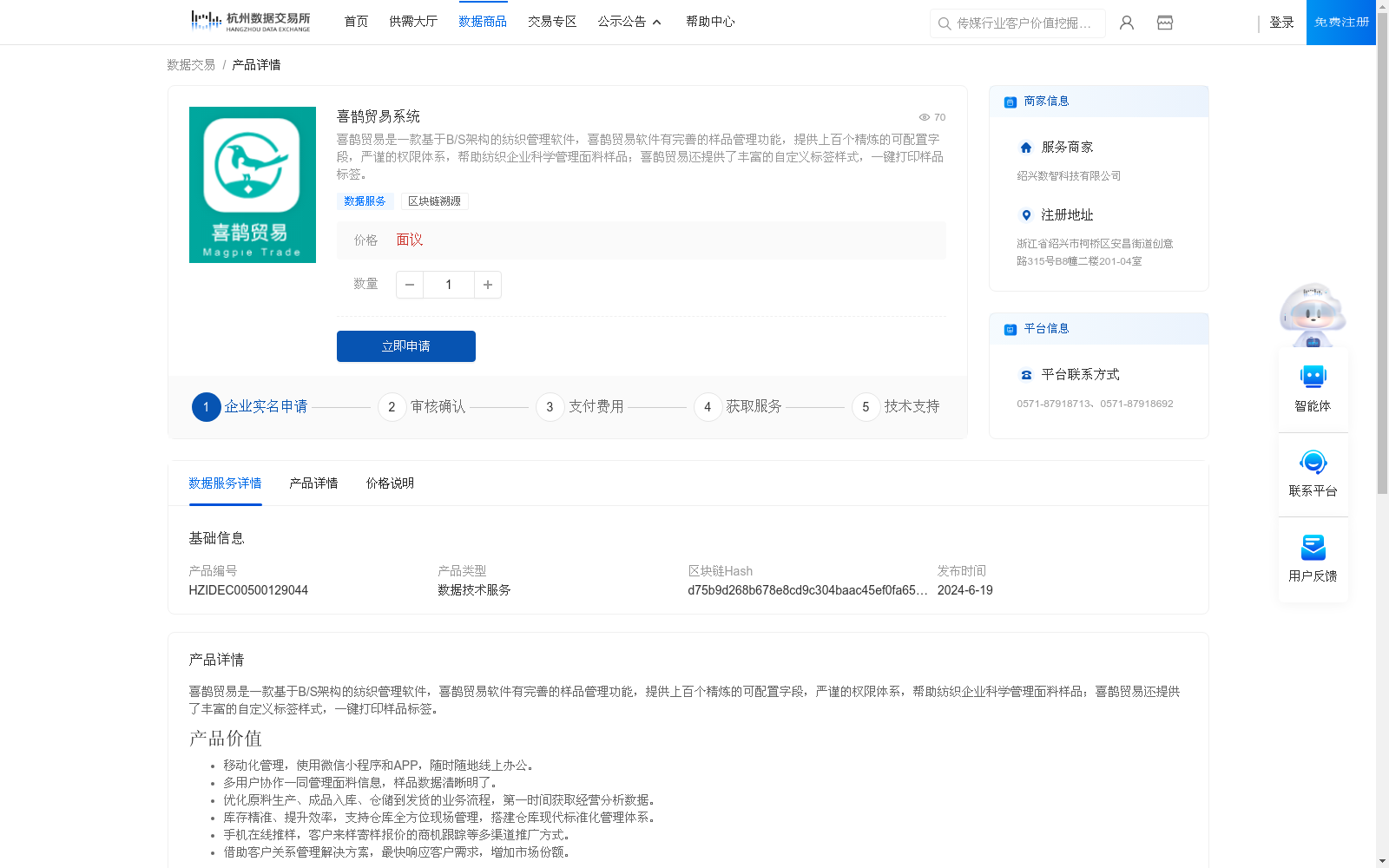Click the 产品价值 heading
This screenshot has height=868, width=1389.
click(x=225, y=739)
